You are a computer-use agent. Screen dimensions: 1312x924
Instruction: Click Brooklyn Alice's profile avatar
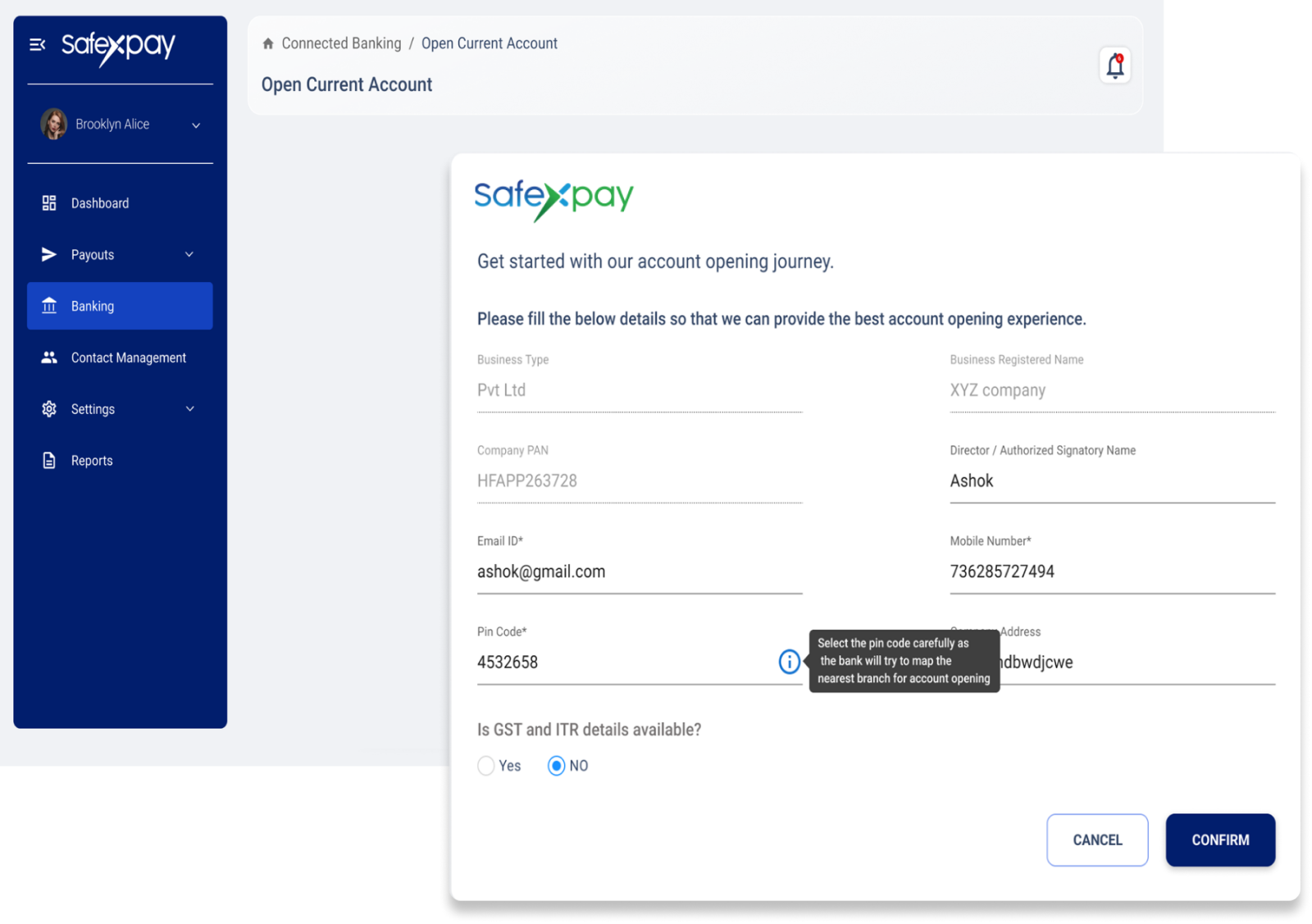click(x=54, y=125)
